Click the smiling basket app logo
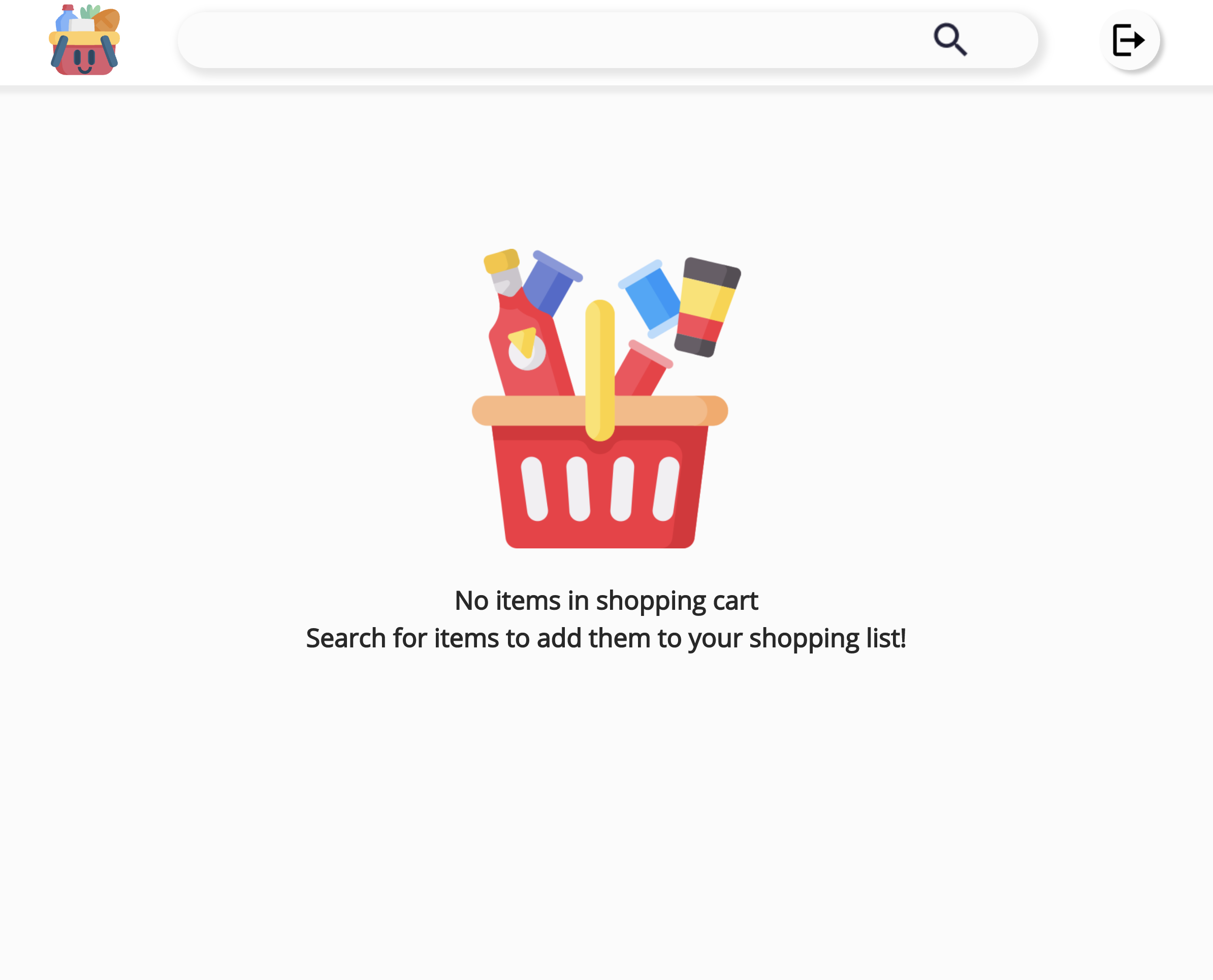1213x980 pixels. click(x=84, y=40)
